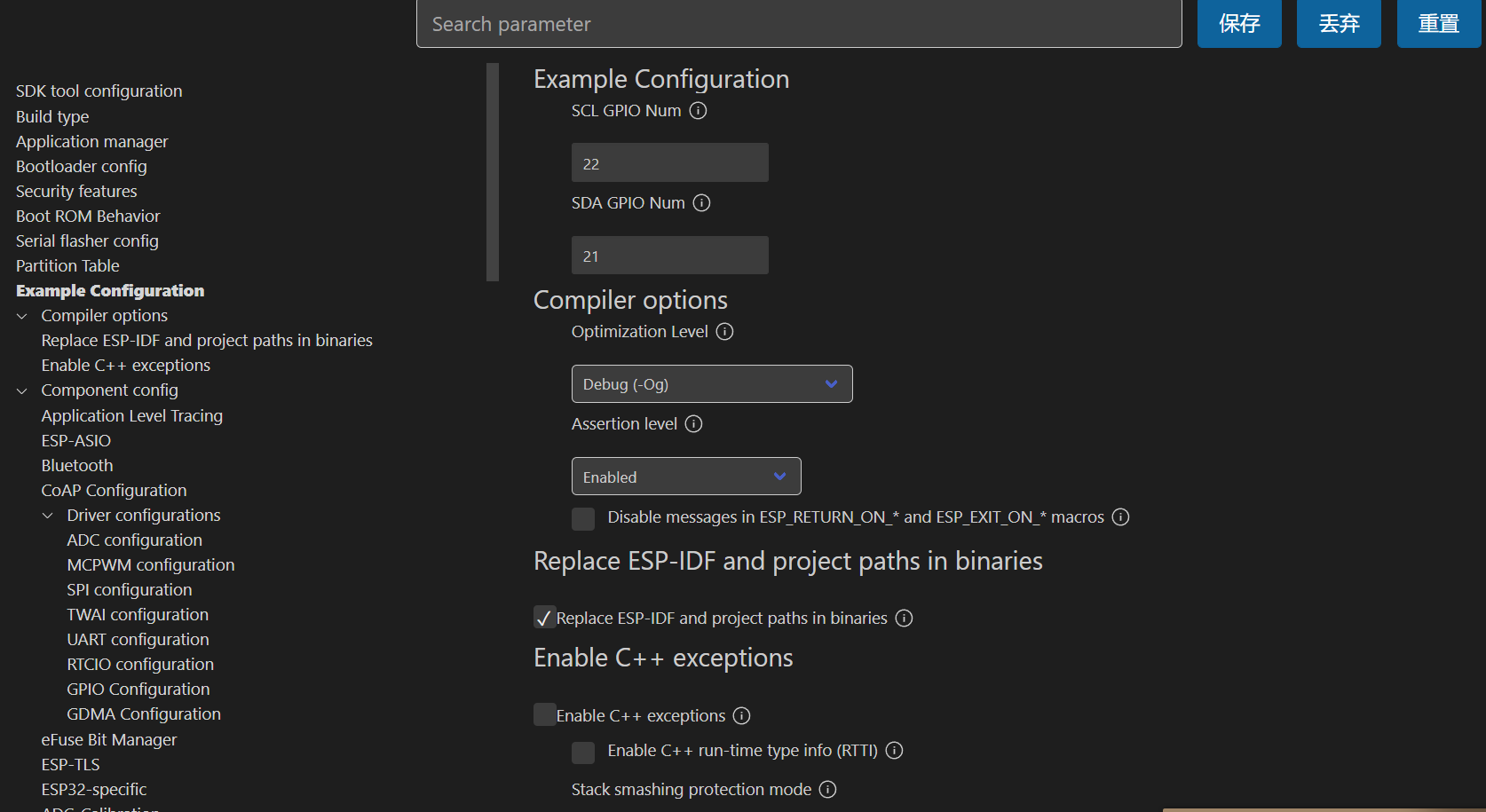Open Partition Table section

[x=67, y=266]
